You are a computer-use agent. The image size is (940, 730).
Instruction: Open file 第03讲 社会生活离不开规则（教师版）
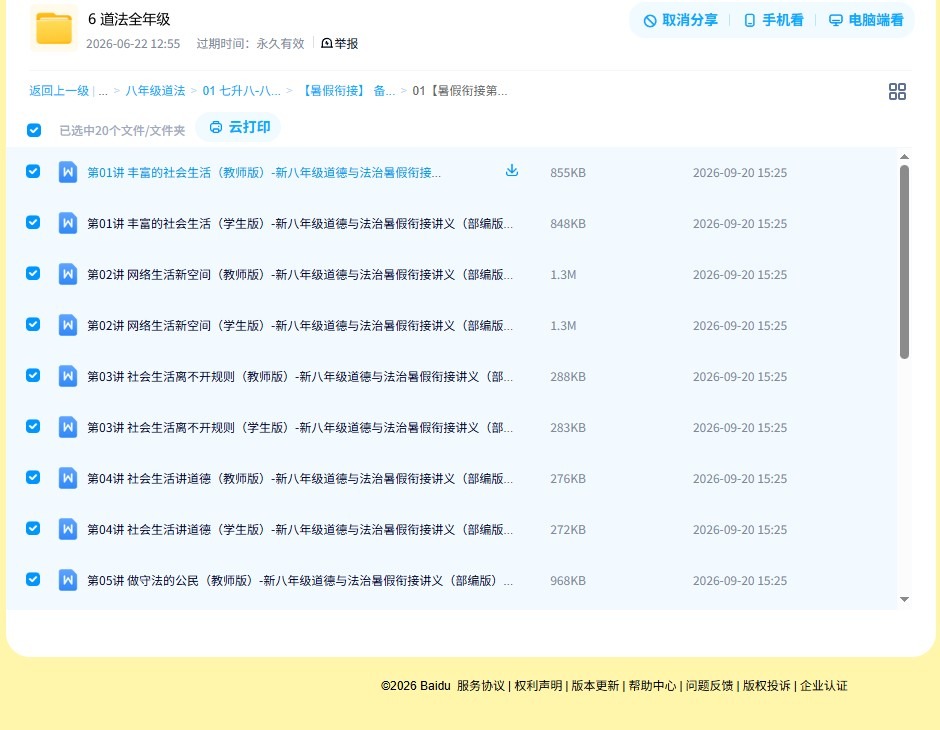300,376
